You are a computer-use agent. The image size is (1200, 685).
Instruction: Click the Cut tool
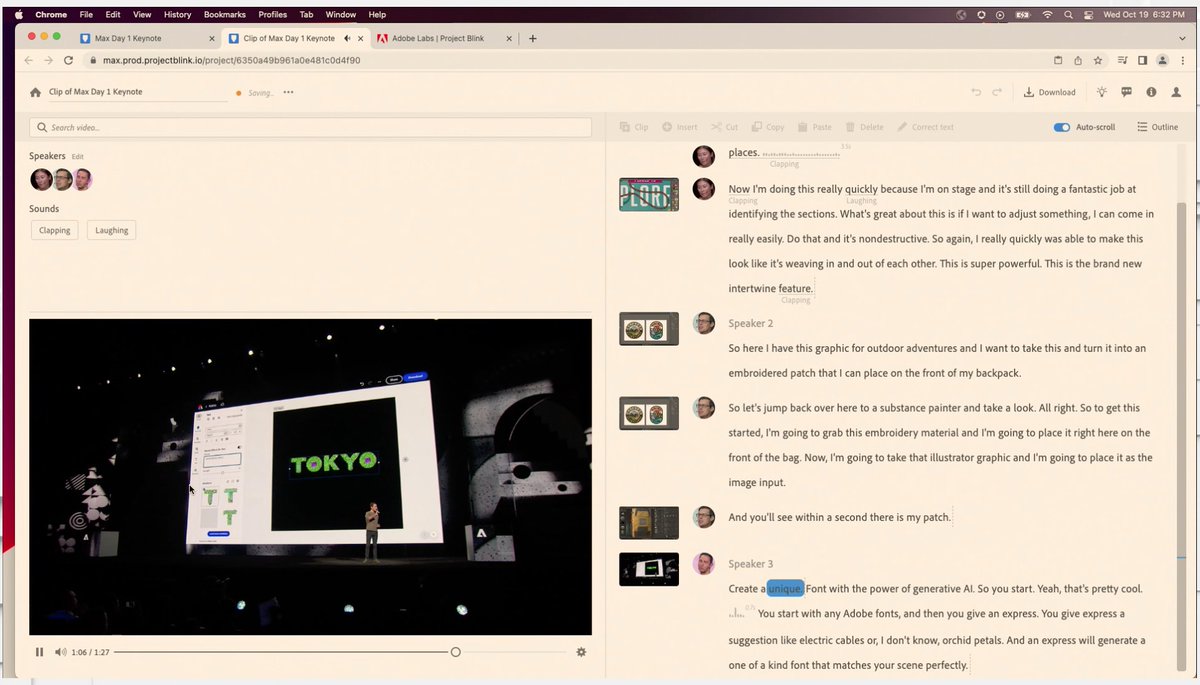point(725,127)
